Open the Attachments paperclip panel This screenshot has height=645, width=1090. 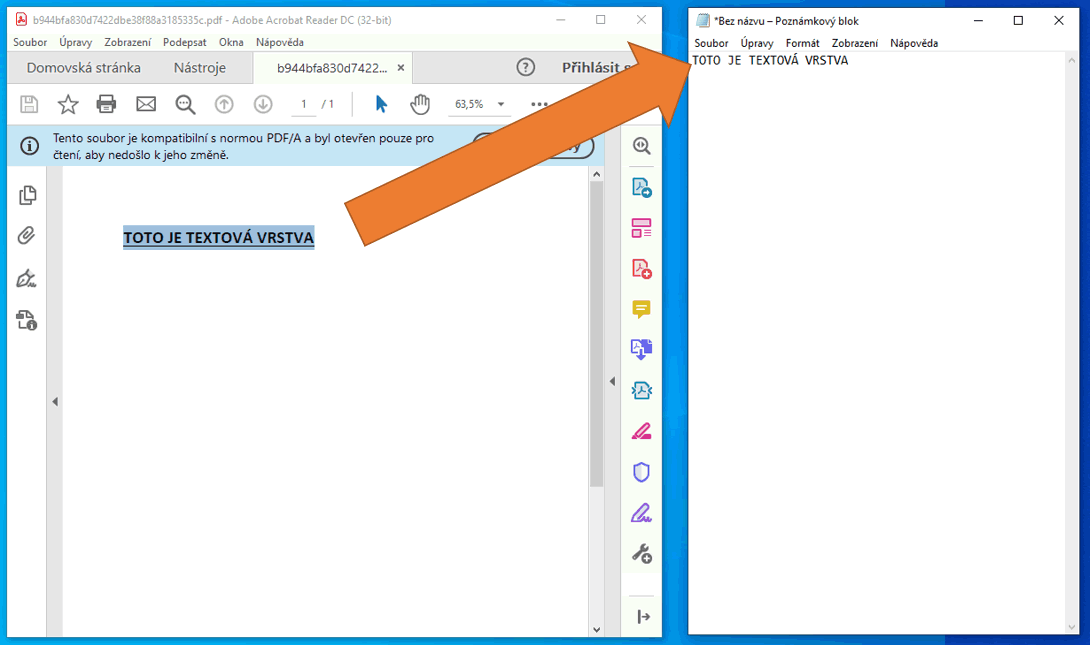[27, 236]
